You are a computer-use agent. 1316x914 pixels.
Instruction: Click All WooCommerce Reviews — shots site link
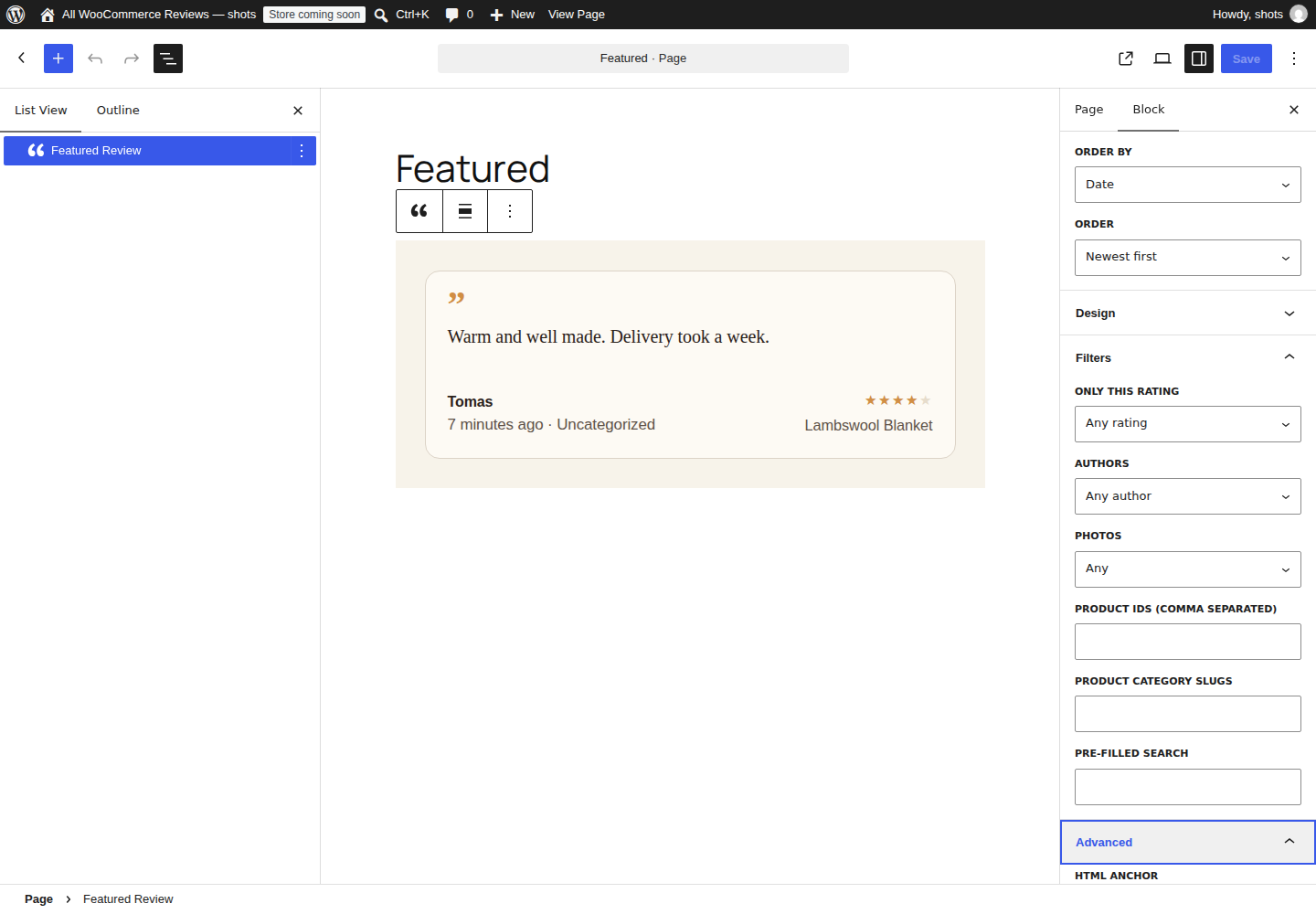pos(159,15)
